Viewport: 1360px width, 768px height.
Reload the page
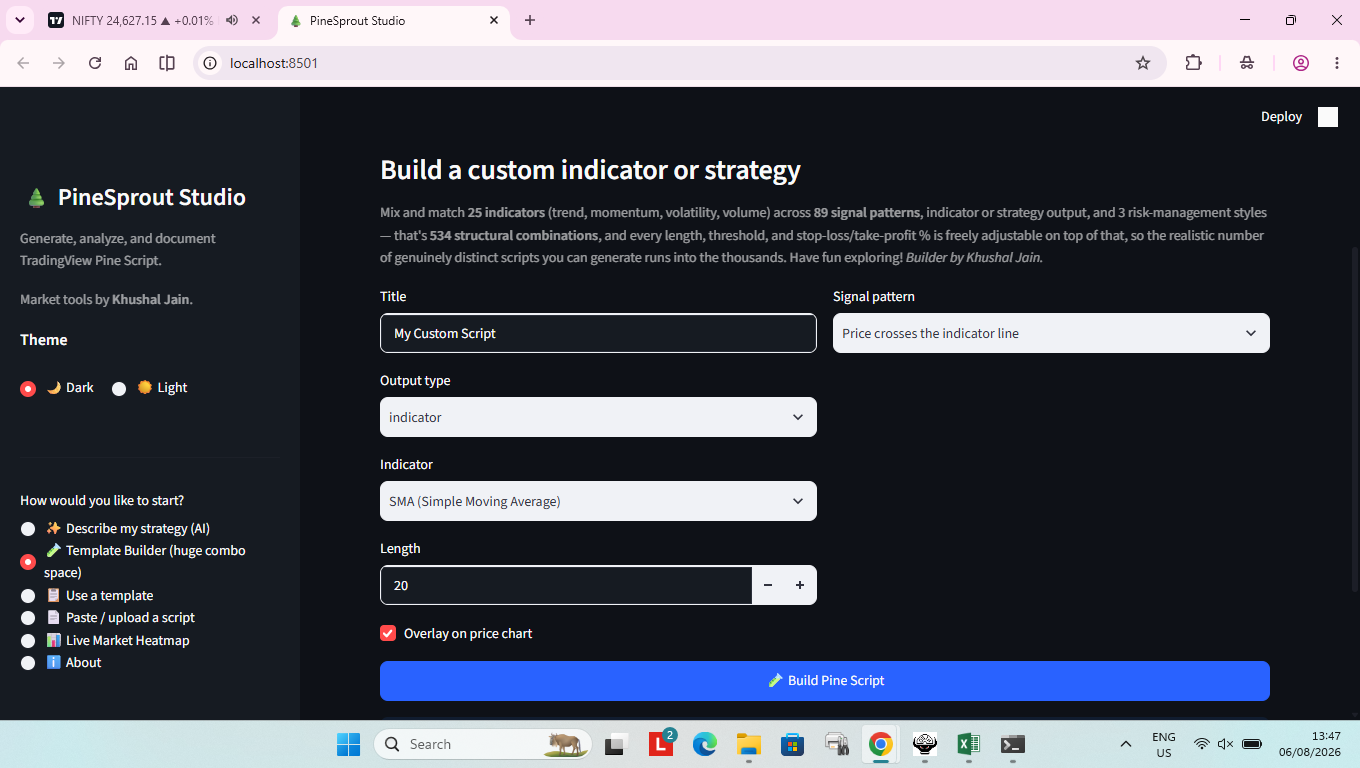(x=95, y=63)
